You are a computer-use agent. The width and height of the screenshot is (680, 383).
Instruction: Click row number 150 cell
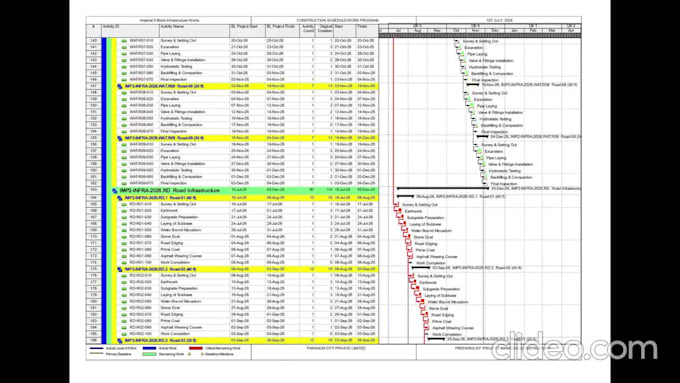pyautogui.click(x=93, y=105)
